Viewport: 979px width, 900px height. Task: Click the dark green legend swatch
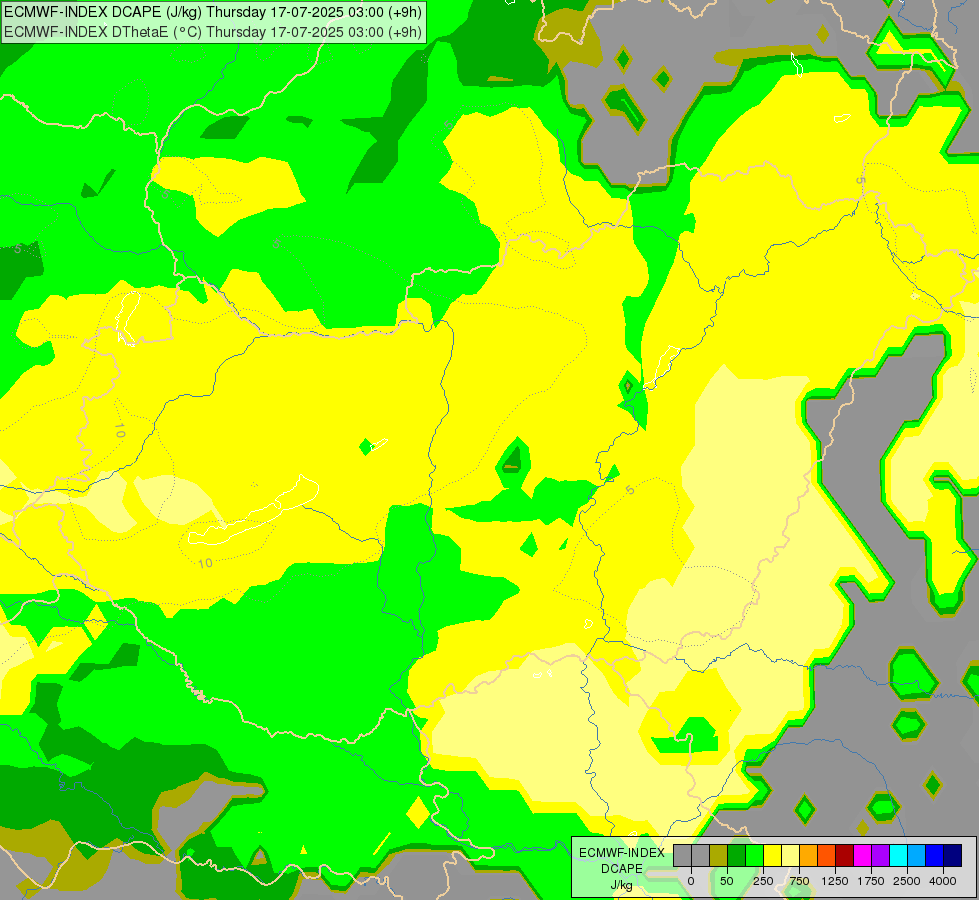tap(736, 855)
